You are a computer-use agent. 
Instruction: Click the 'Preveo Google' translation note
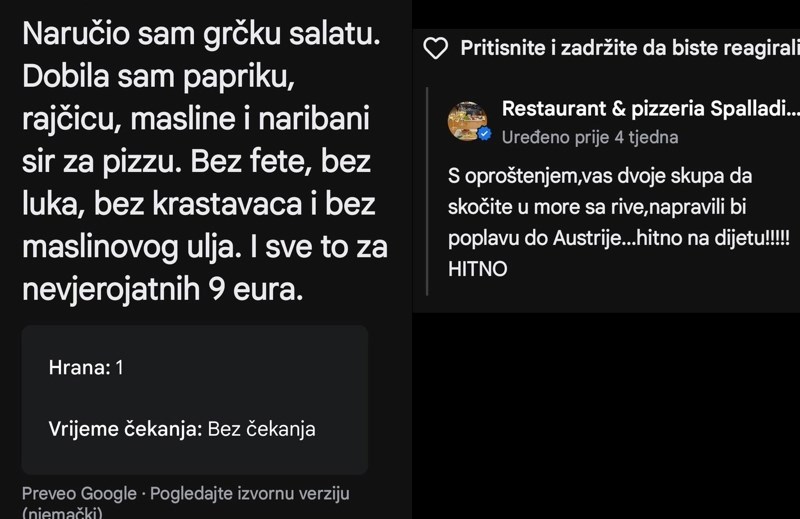pyautogui.click(x=79, y=494)
